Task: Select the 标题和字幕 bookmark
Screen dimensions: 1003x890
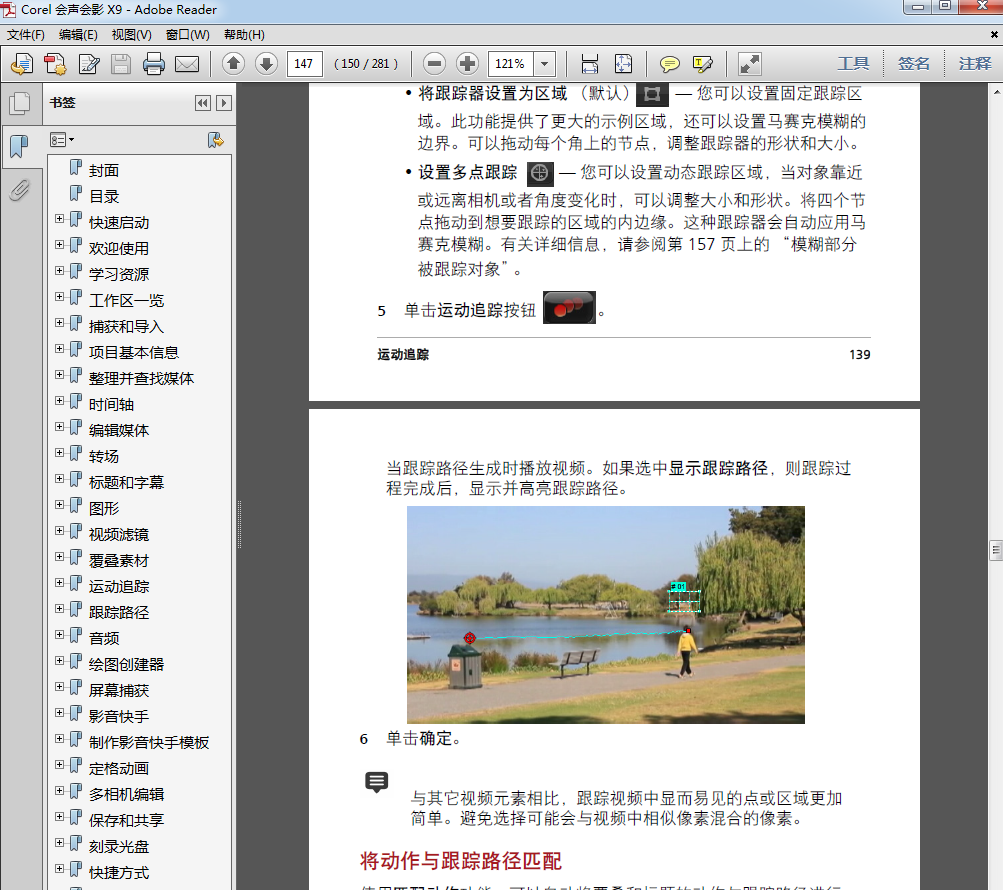Action: coord(126,482)
